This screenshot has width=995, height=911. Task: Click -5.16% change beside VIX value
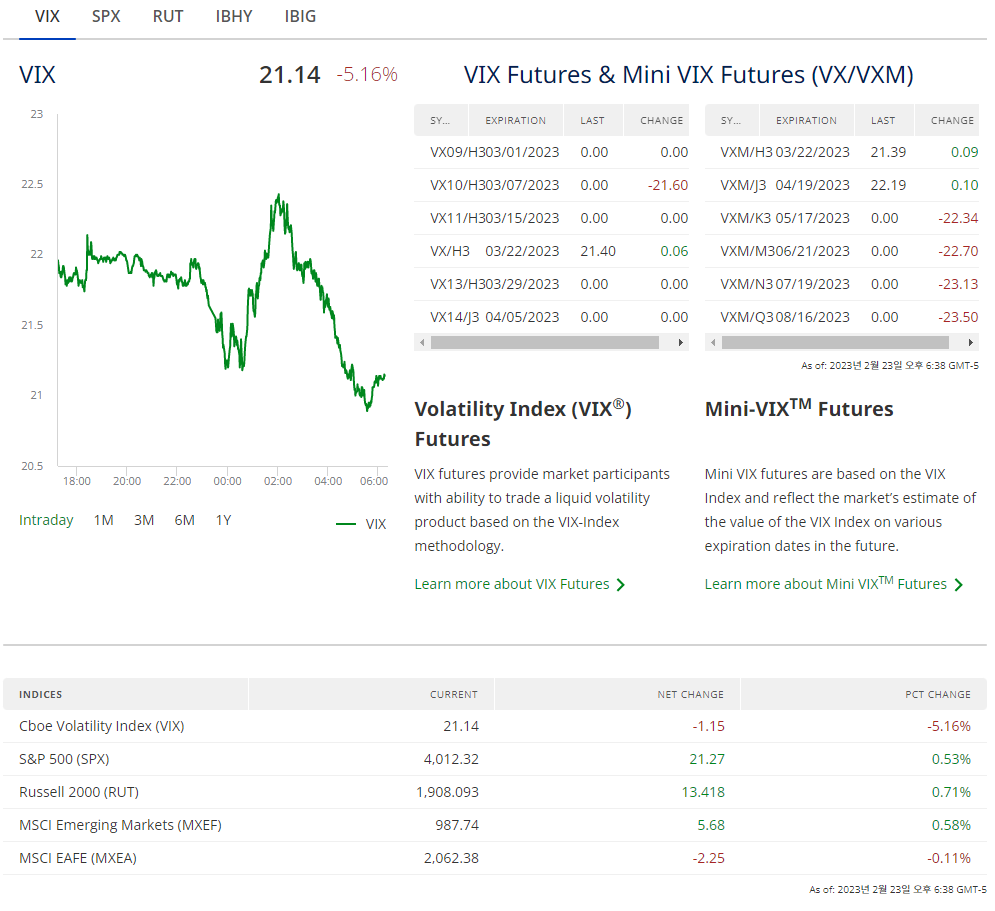click(367, 75)
